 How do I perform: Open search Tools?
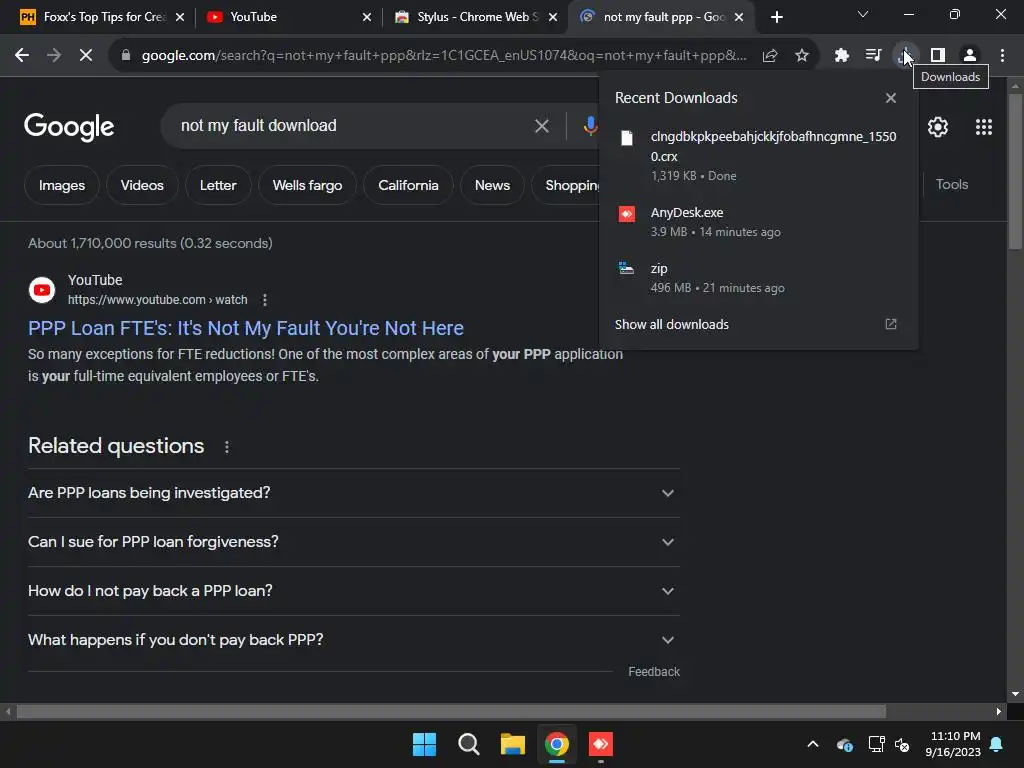[x=952, y=184]
